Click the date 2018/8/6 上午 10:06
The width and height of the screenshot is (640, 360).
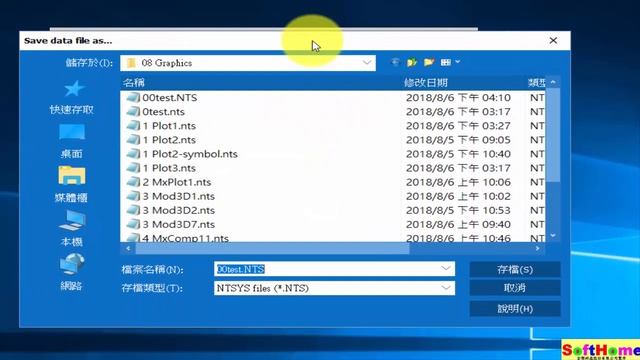coord(458,182)
